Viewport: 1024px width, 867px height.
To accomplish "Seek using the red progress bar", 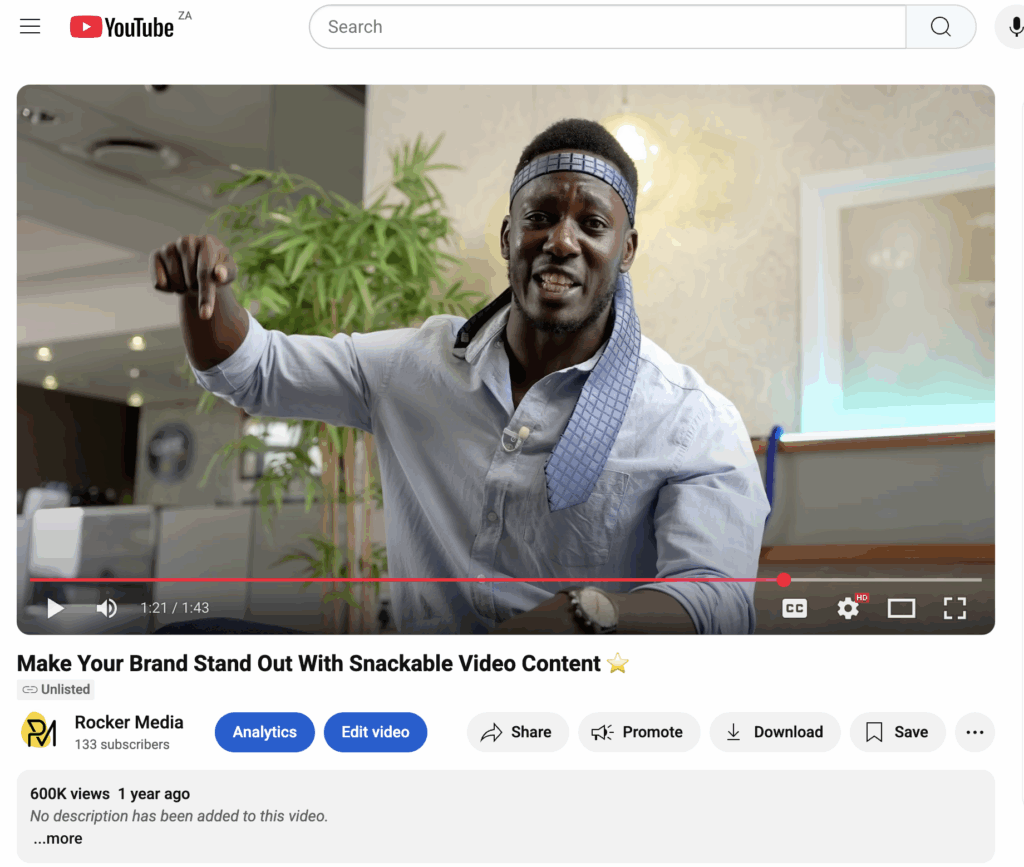I will 400,580.
